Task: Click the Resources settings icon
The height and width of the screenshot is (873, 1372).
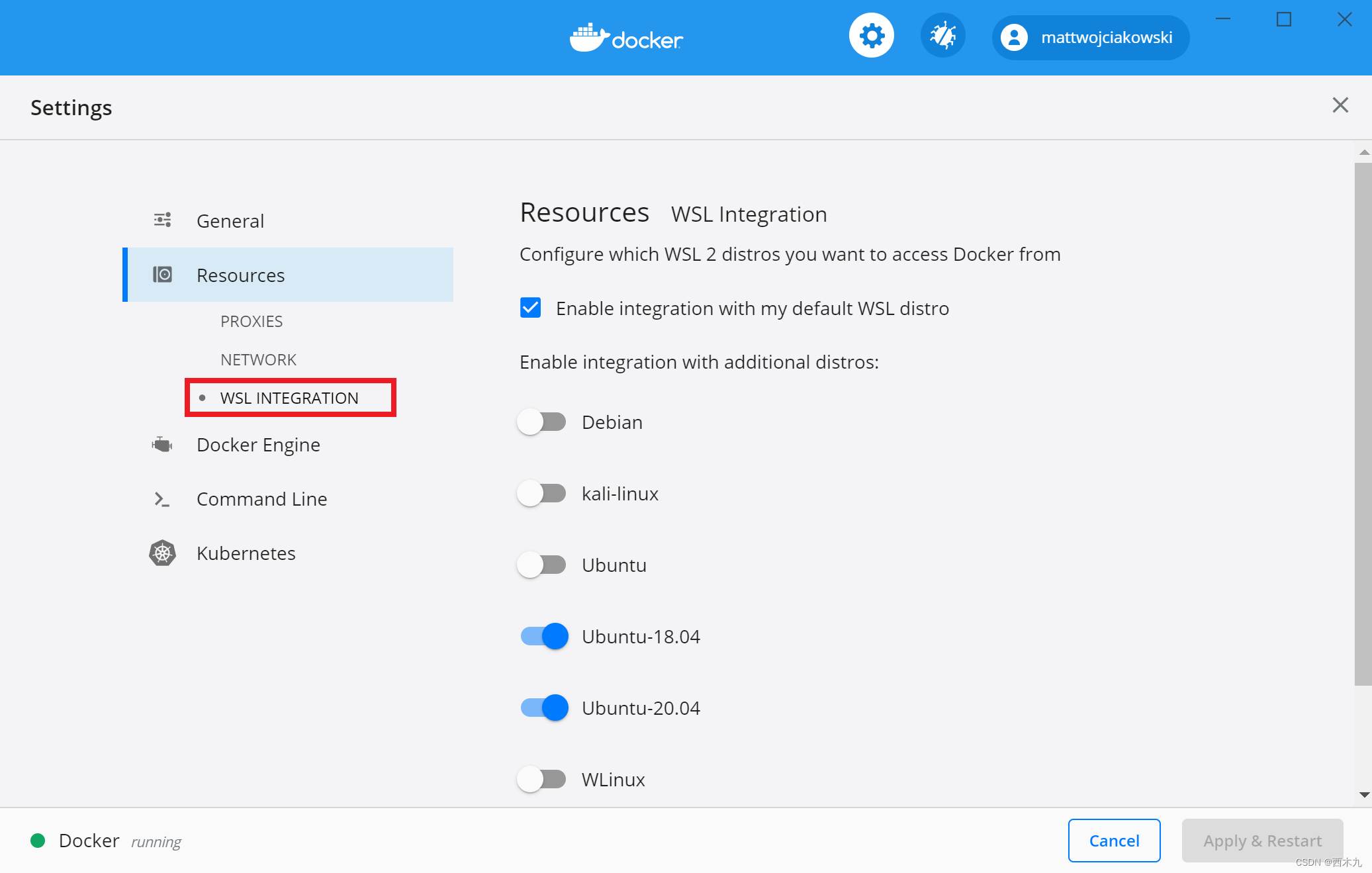Action: 163,275
